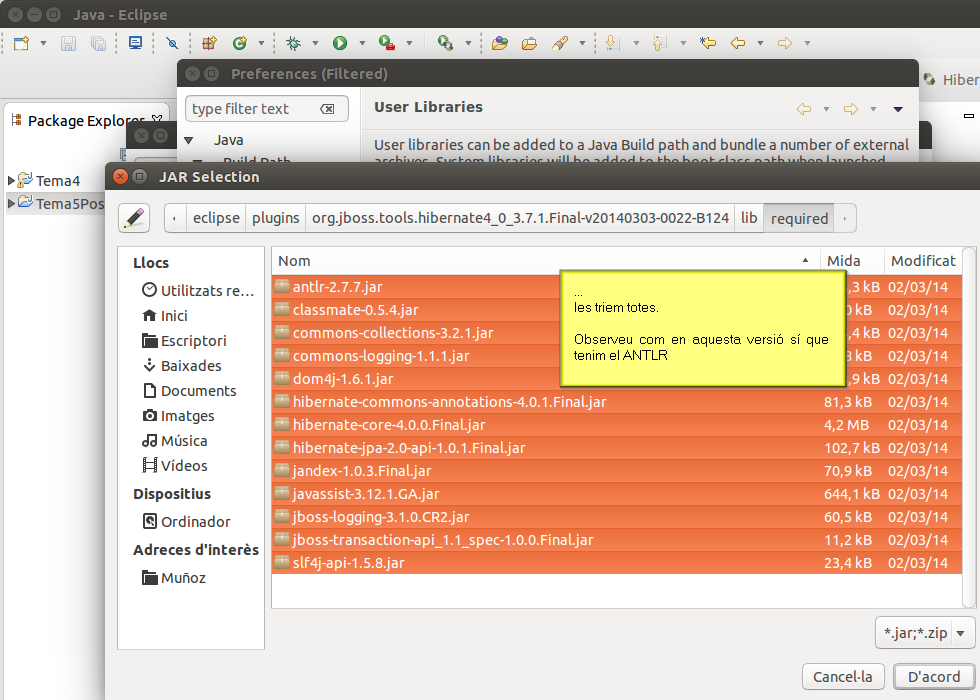The width and height of the screenshot is (980, 700).
Task: Click the Cancel·la button
Action: pos(842,677)
